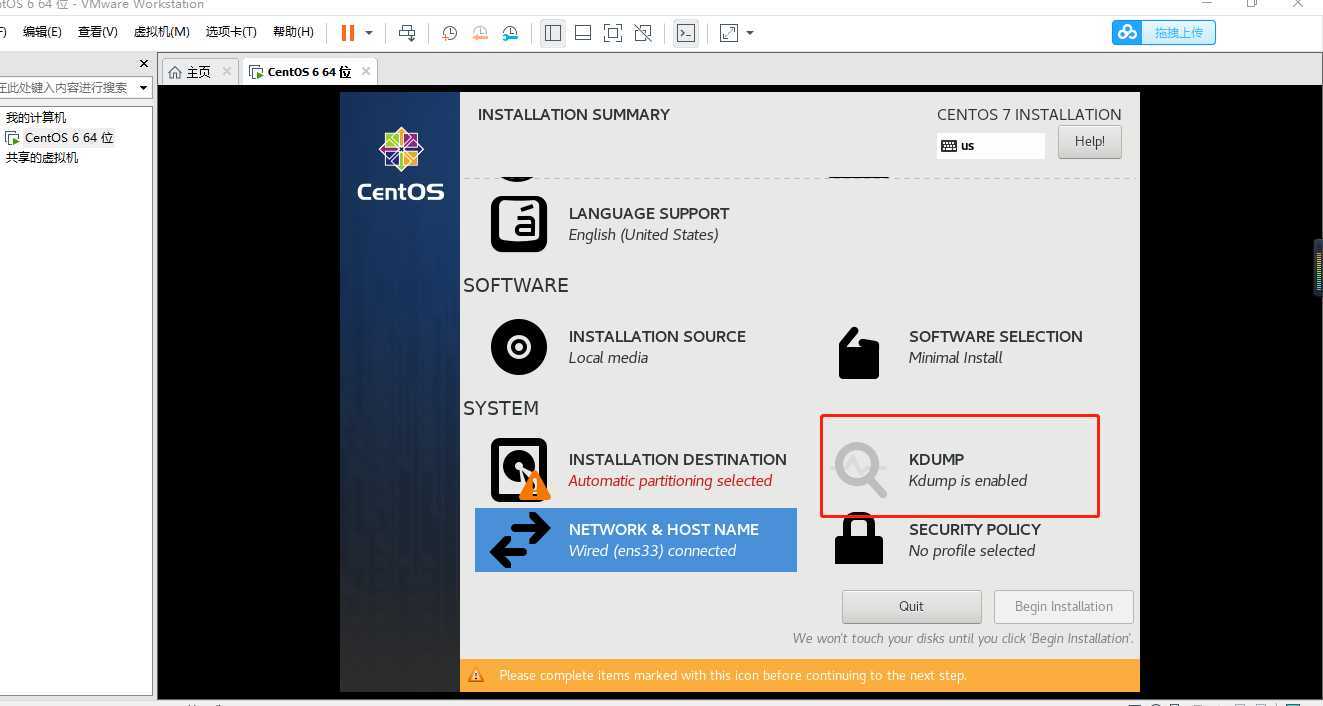Click the CentOS logo in sidebar

[401, 165]
